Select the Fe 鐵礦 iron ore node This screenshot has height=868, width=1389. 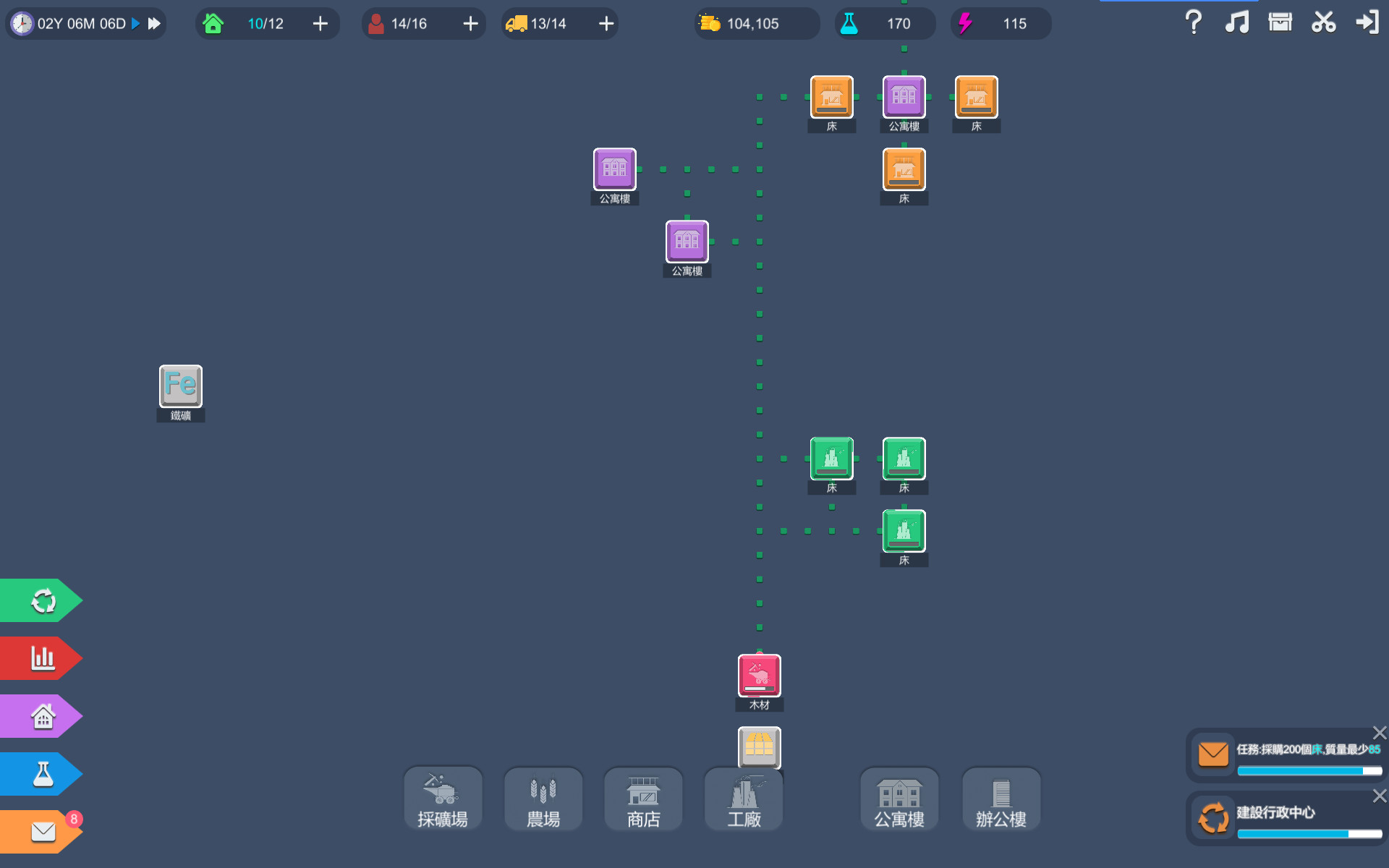[x=180, y=386]
